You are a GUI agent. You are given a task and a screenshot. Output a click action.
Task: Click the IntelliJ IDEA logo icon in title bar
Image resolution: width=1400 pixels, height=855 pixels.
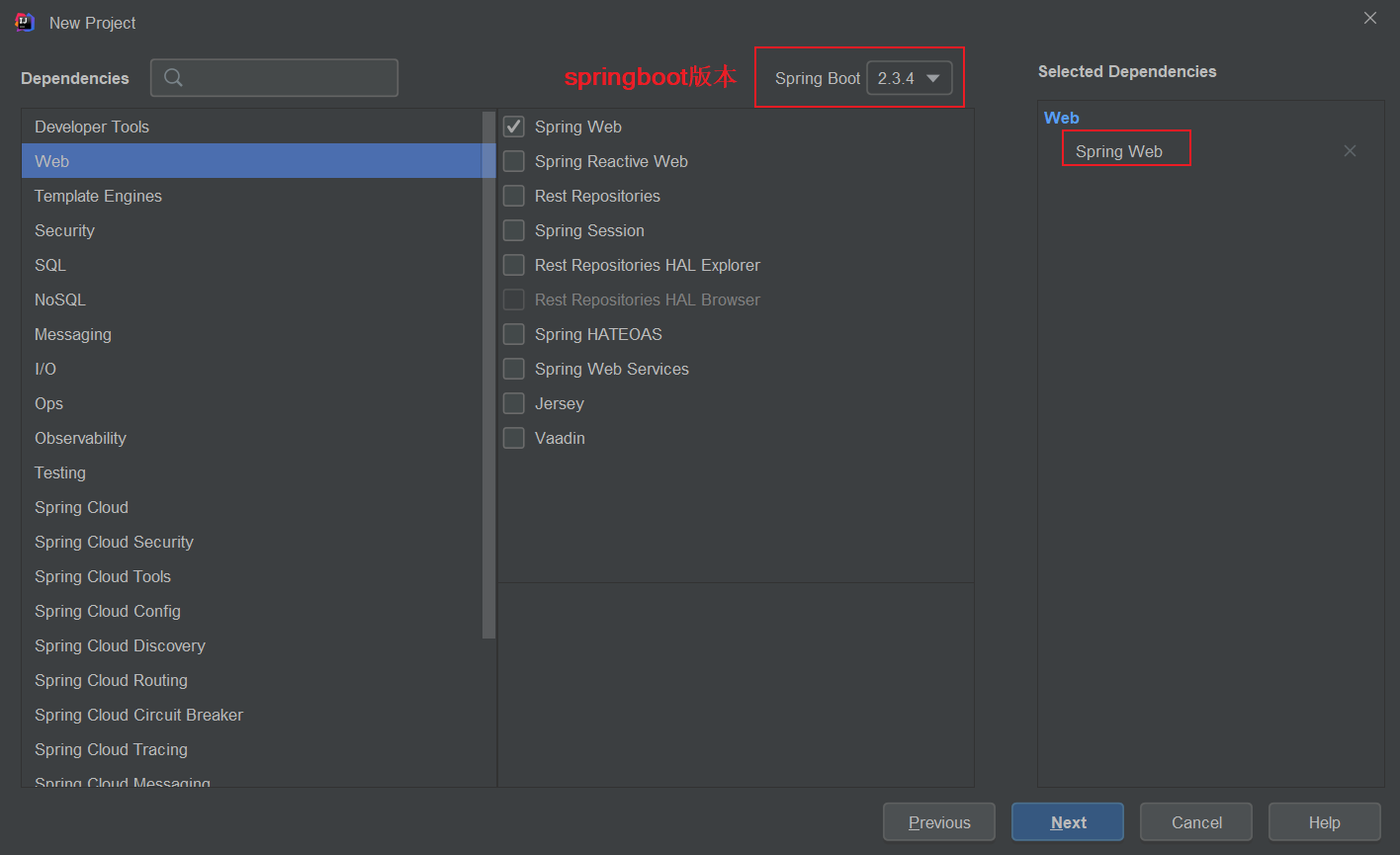click(25, 22)
